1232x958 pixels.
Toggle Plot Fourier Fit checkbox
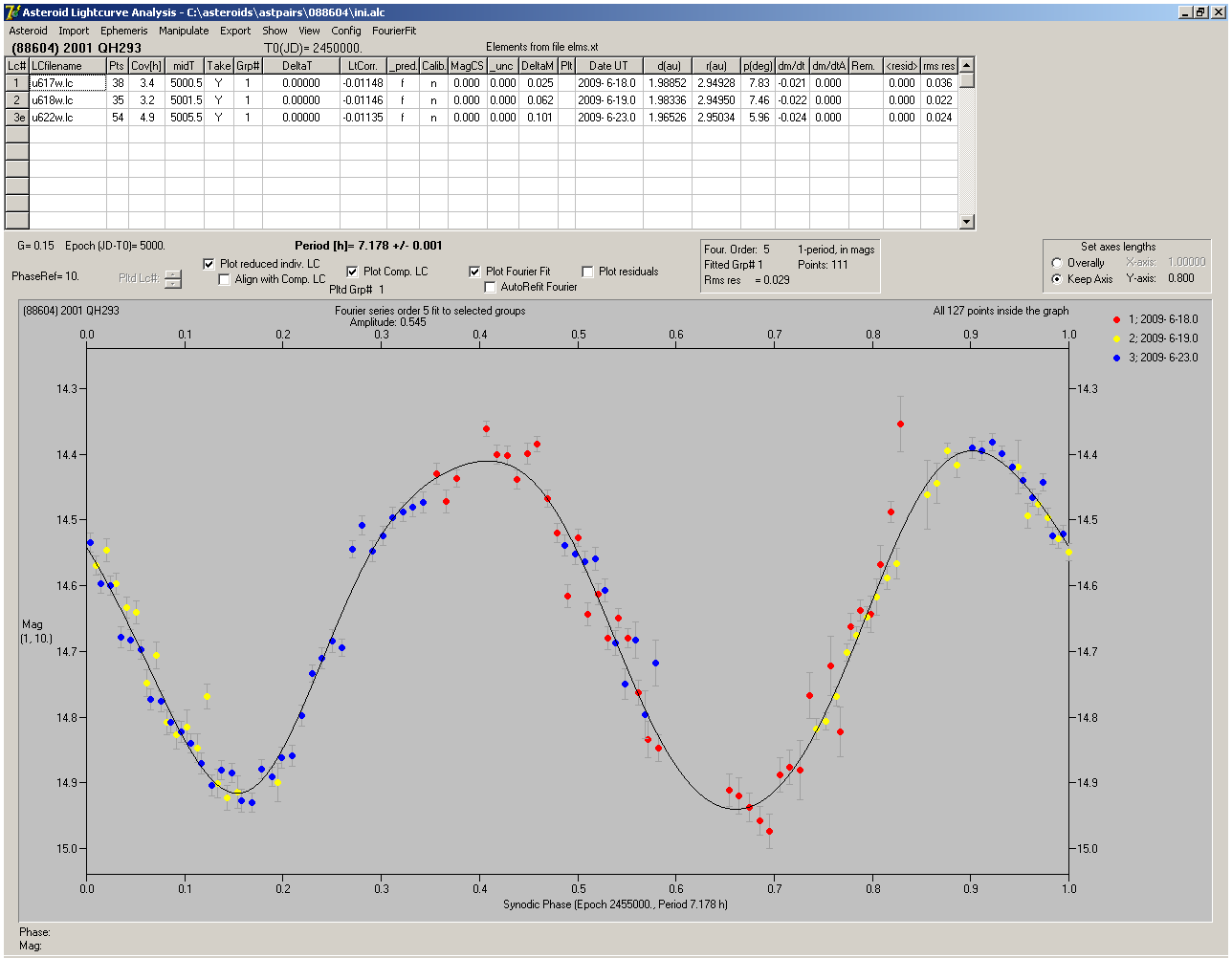point(474,272)
